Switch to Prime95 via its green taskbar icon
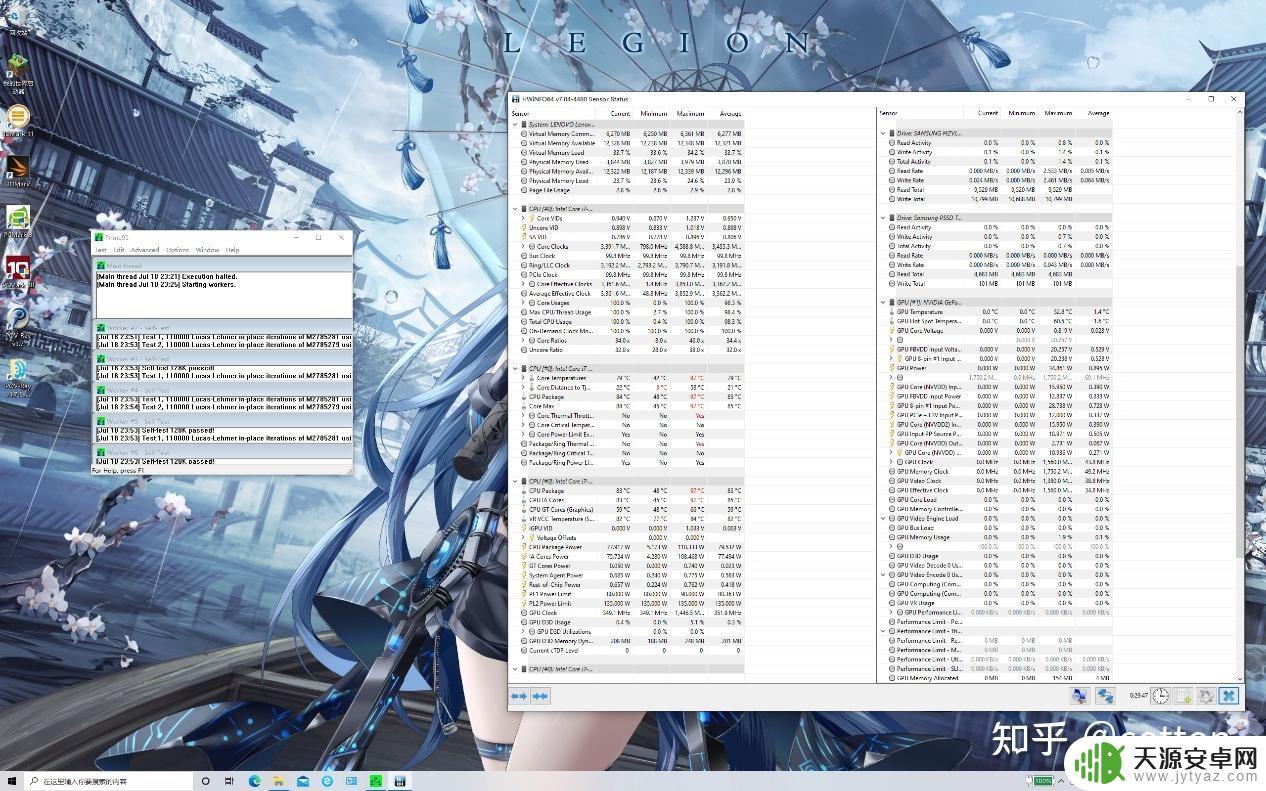Image resolution: width=1266 pixels, height=791 pixels. point(375,781)
